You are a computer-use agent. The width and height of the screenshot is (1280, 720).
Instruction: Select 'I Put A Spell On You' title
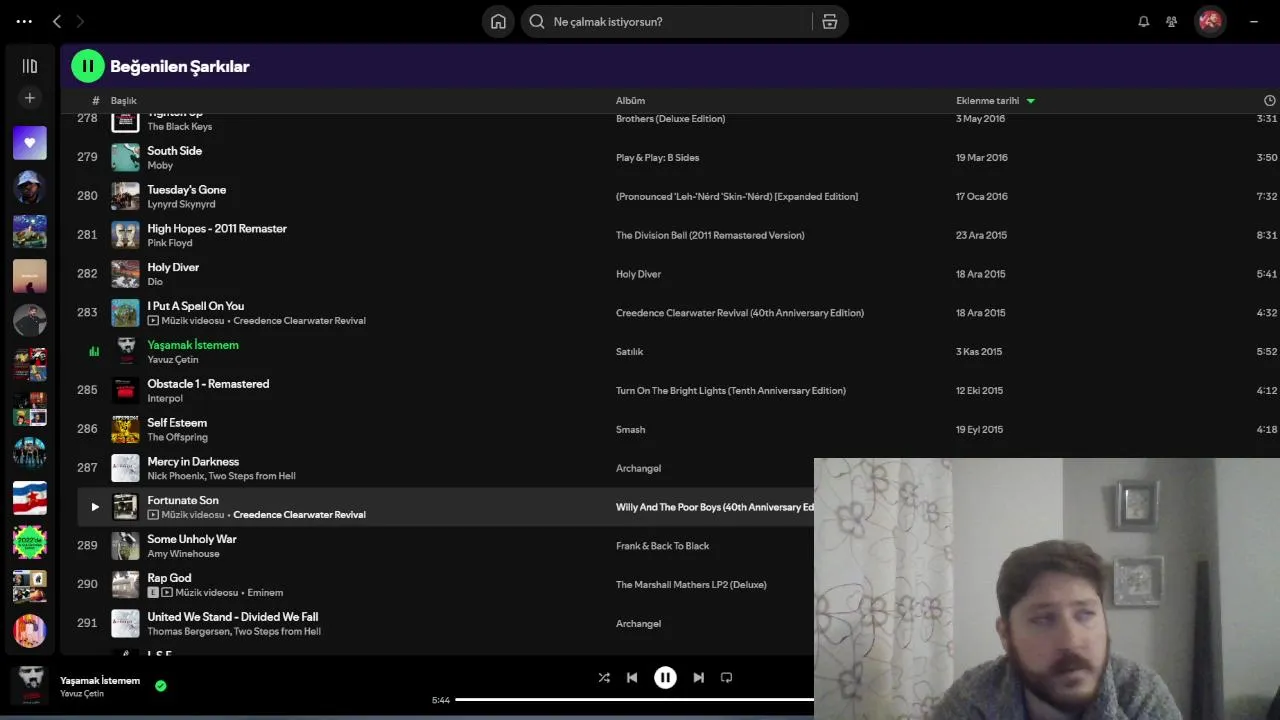196,306
